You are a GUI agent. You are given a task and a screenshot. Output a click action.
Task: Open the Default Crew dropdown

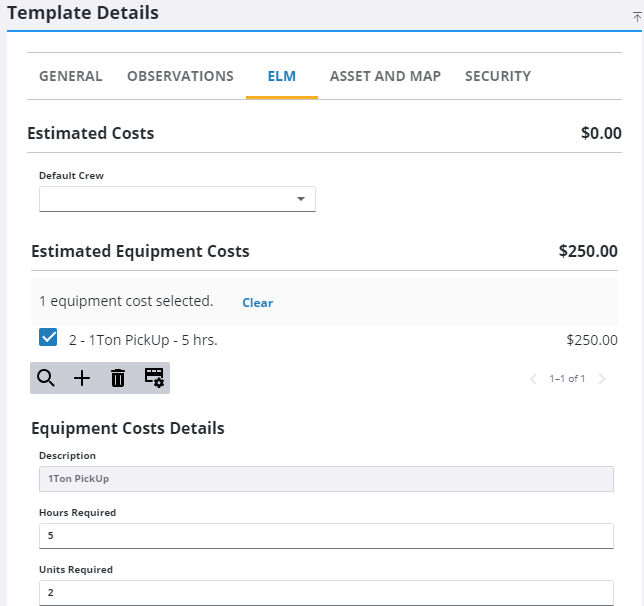point(177,199)
